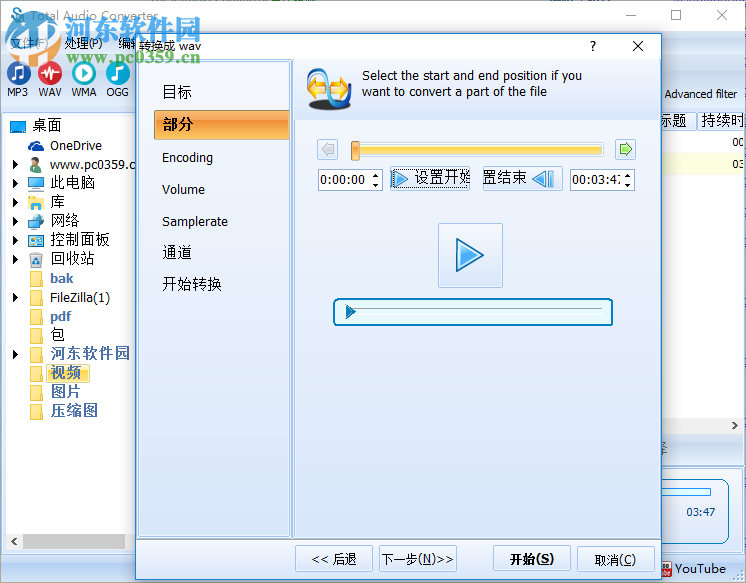Select the 此电脑 tree item
The width and height of the screenshot is (746, 583).
pyautogui.click(x=72, y=183)
